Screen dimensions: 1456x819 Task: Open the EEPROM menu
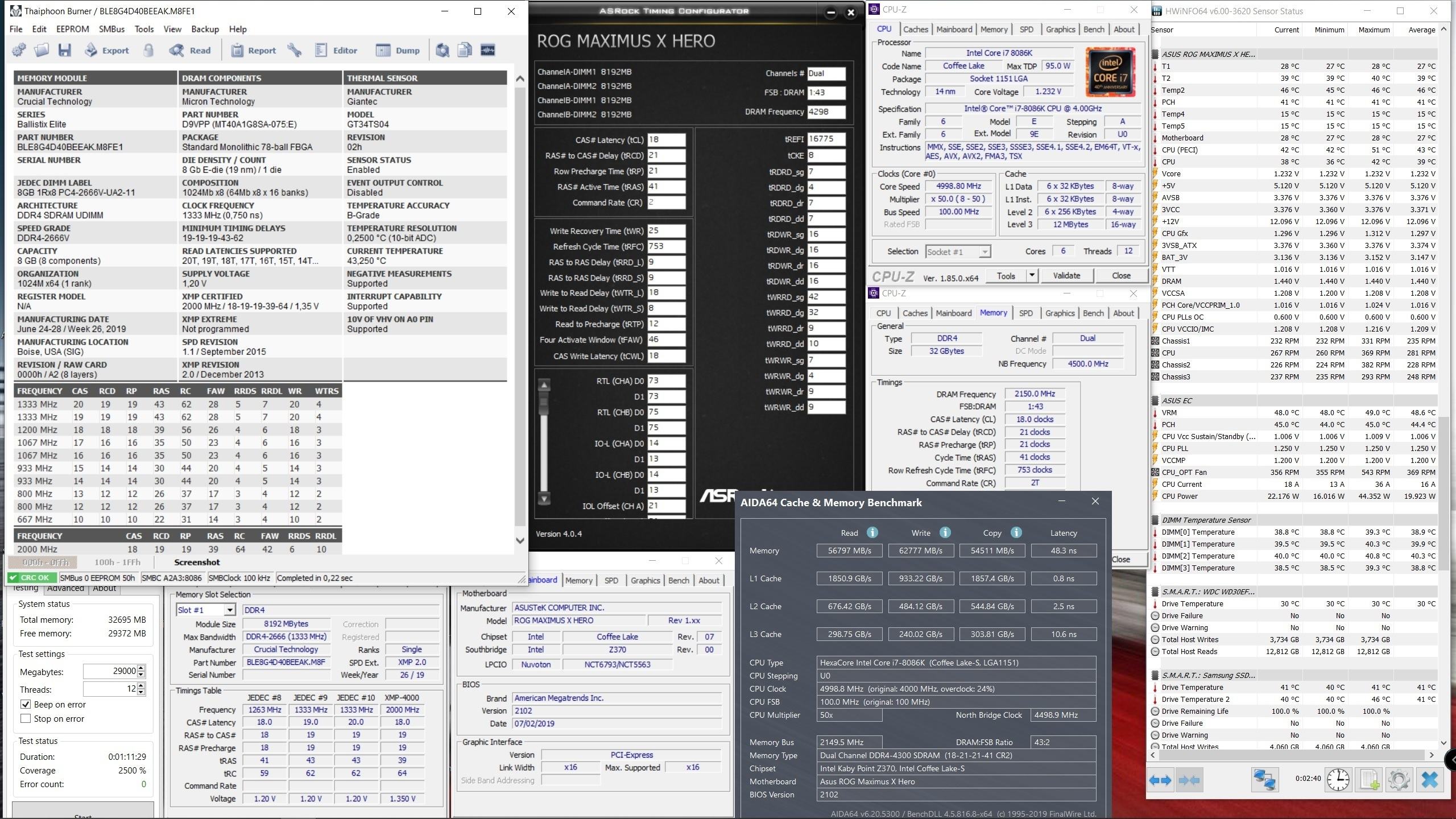[x=73, y=29]
